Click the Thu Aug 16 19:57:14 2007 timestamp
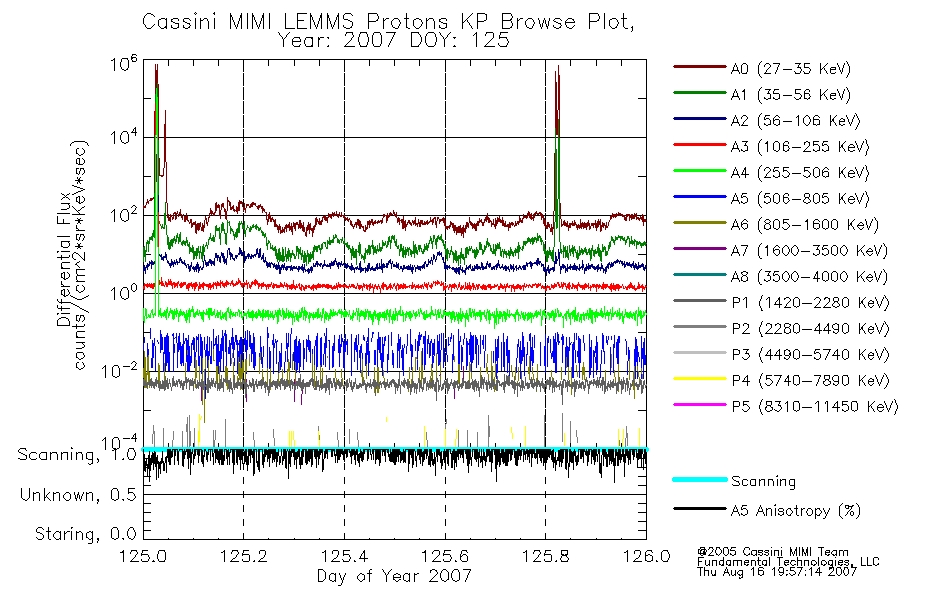950x600 pixels. click(777, 572)
